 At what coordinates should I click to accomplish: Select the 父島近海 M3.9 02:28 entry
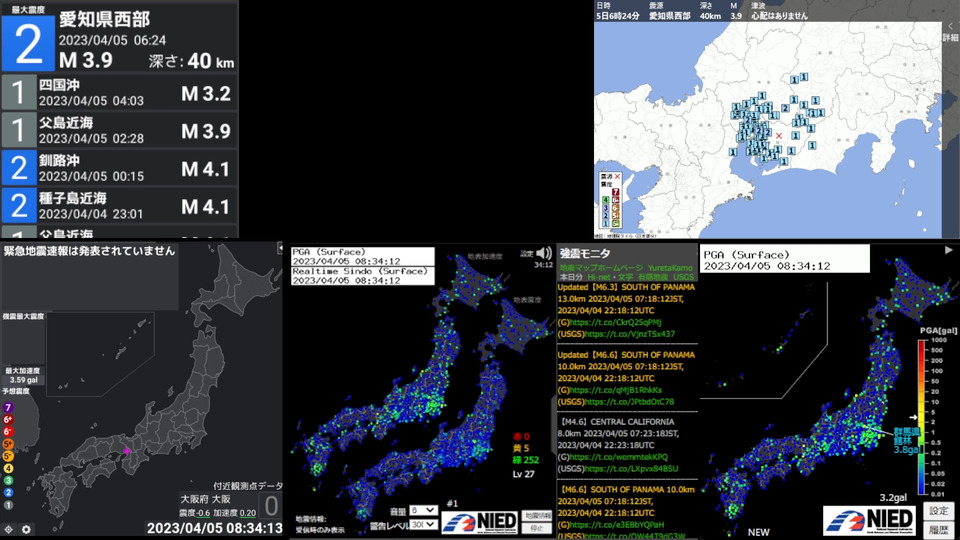(119, 130)
